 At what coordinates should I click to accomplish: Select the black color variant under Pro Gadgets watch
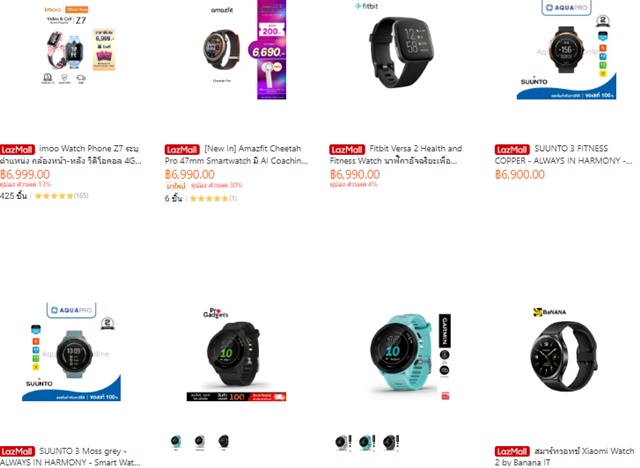[224, 442]
